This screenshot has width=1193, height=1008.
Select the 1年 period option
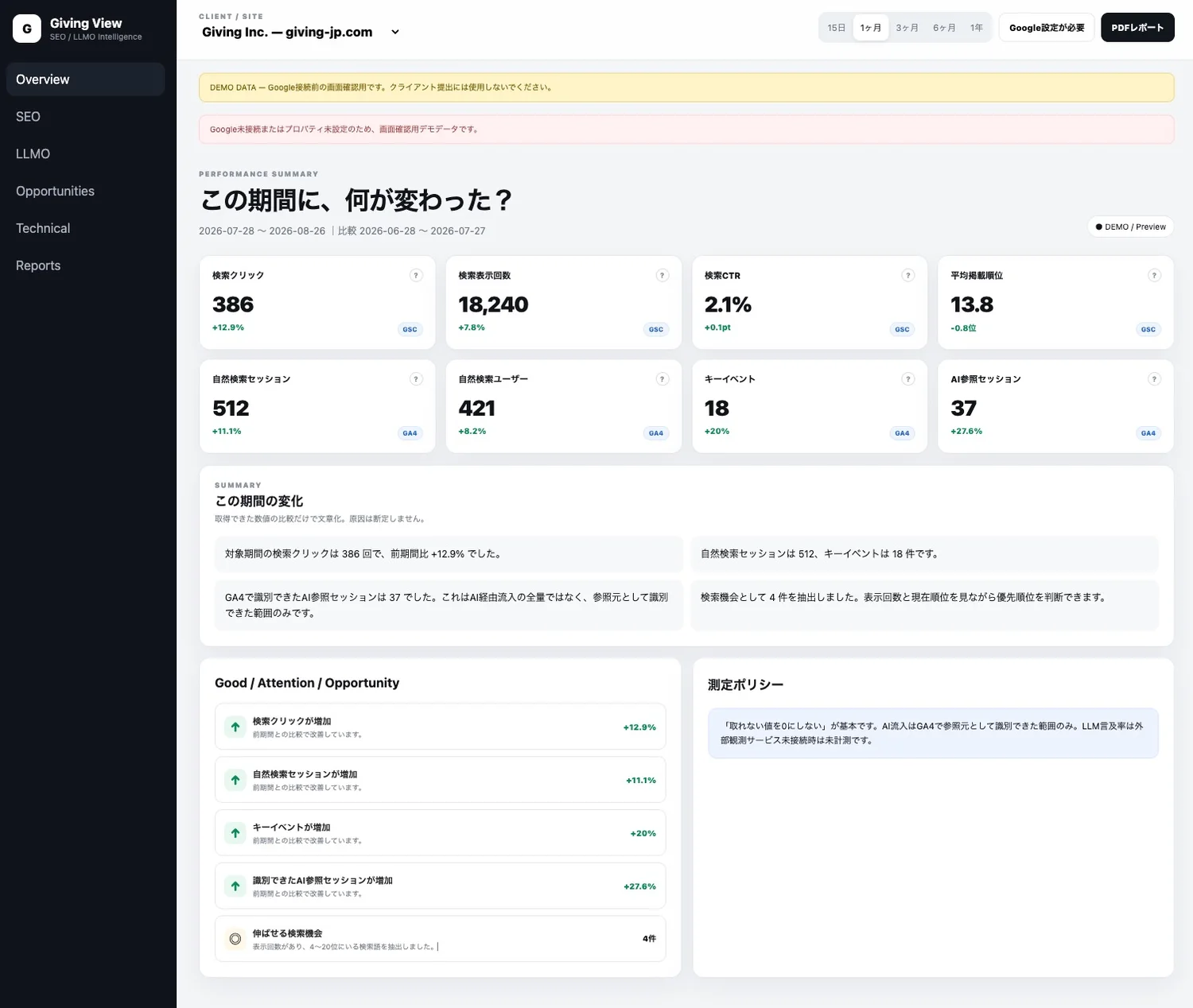click(x=977, y=28)
